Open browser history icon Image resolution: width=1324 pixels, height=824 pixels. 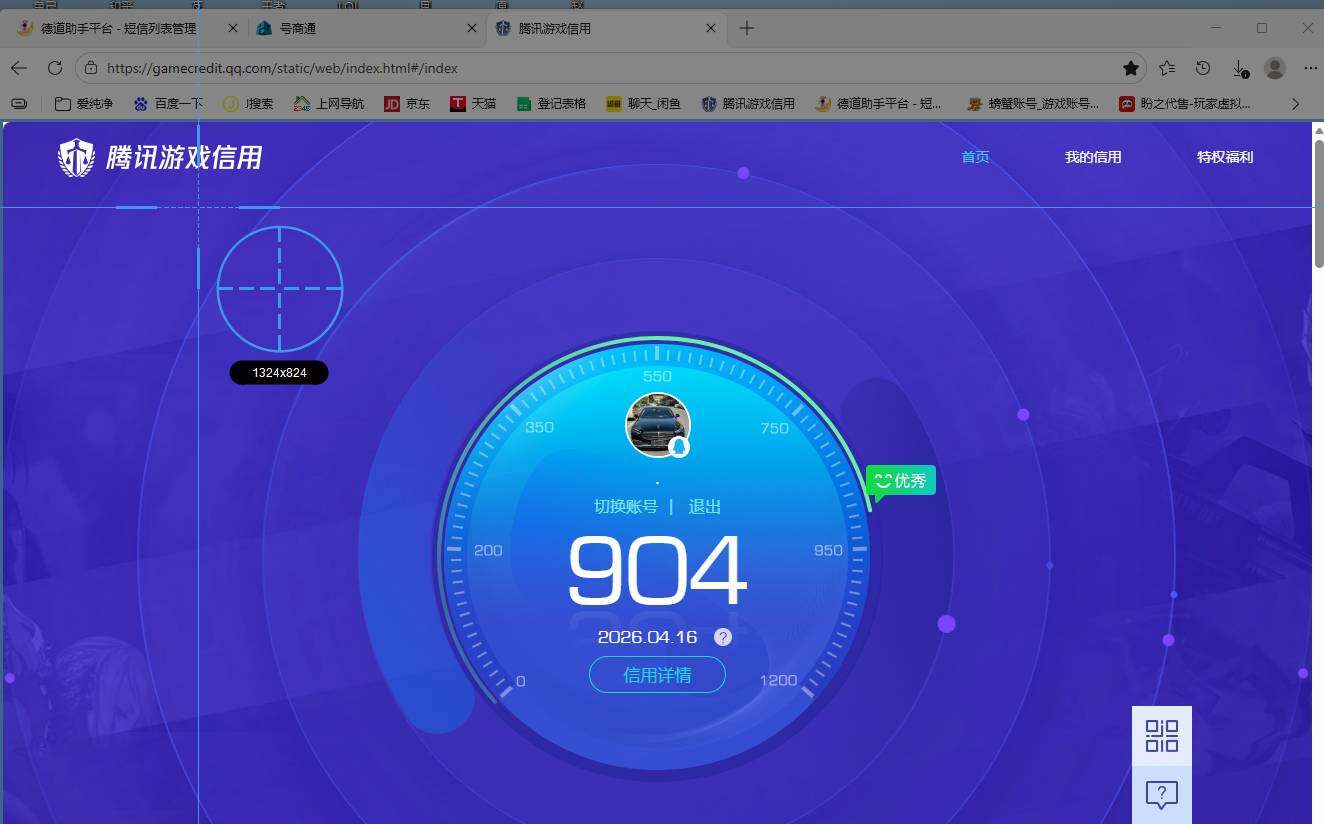[x=1203, y=68]
